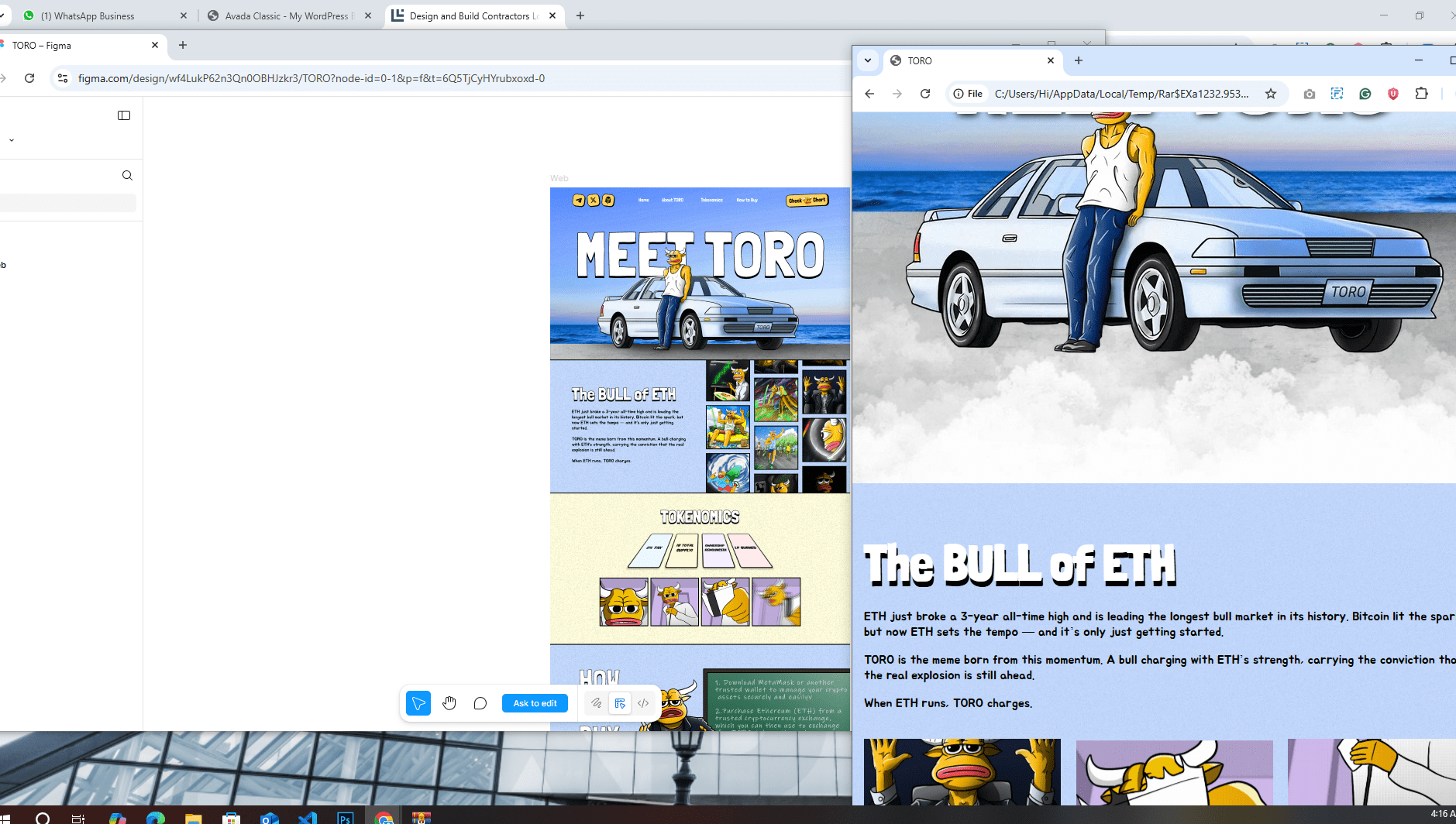Click the screen capture extension icon

tap(1337, 94)
